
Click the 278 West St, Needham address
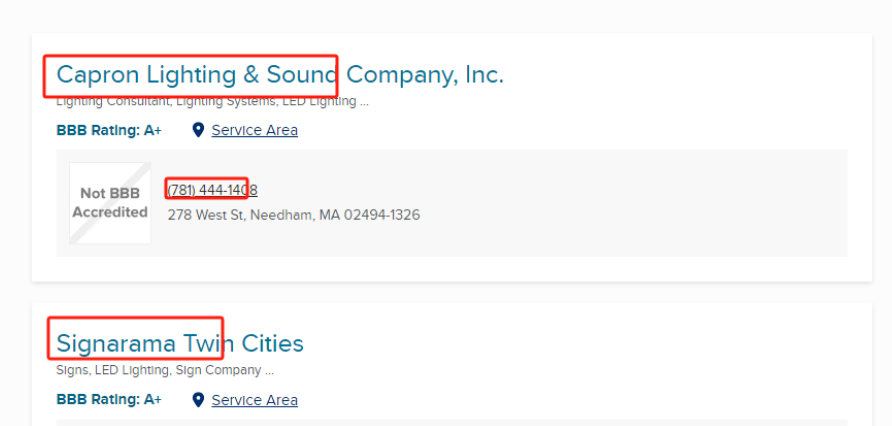tap(294, 215)
